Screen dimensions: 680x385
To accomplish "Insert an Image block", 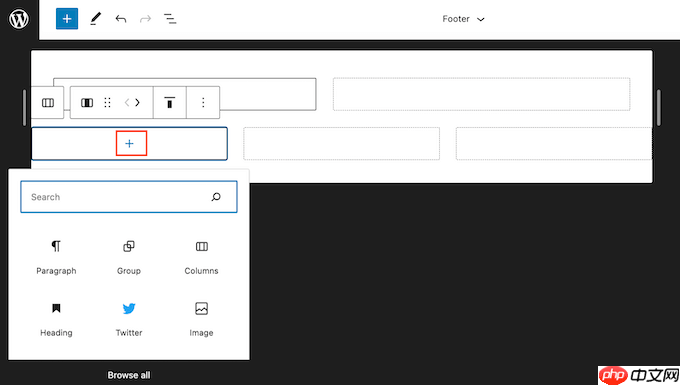I will coord(201,320).
